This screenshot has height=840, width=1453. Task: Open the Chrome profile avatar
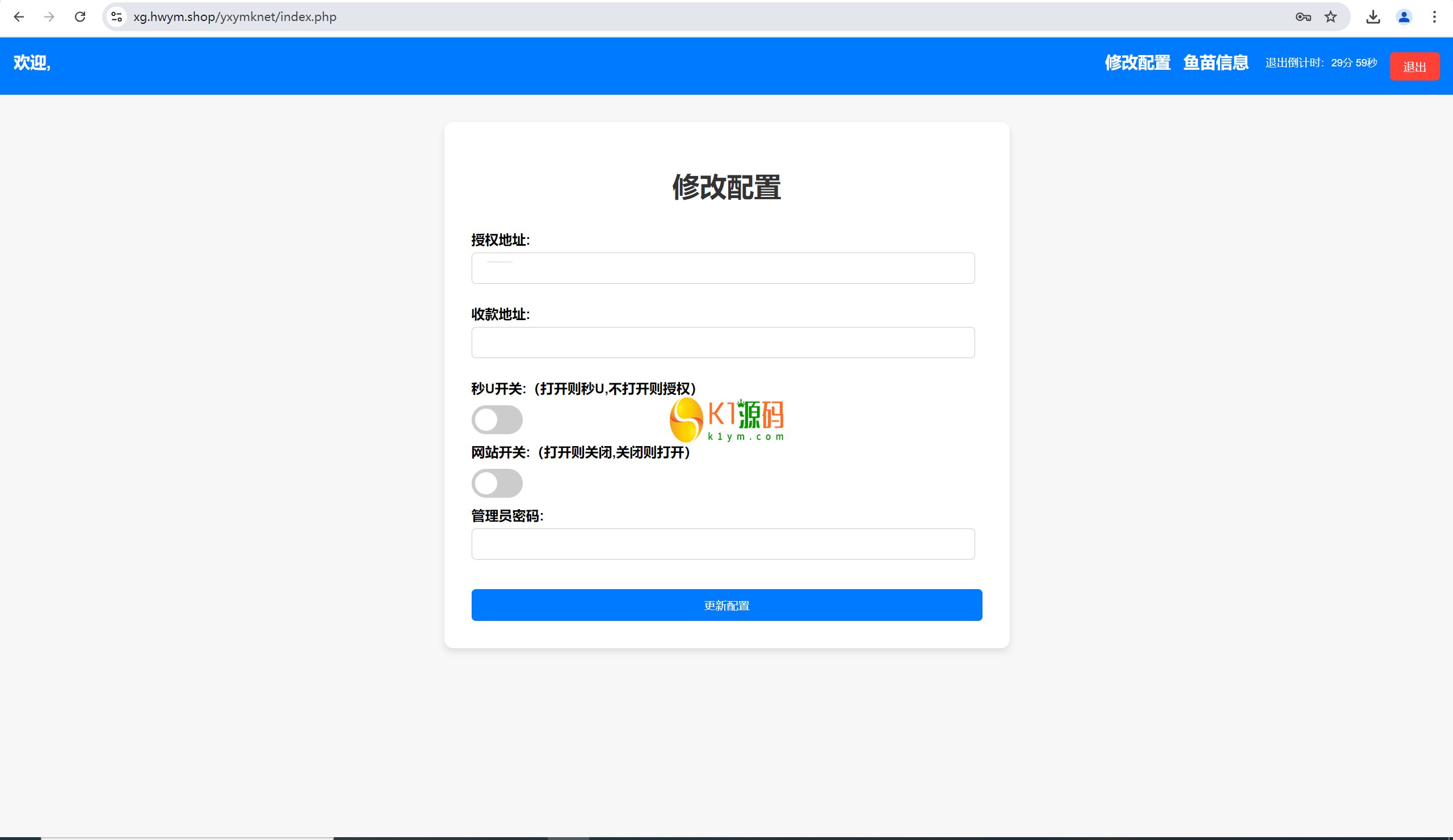click(x=1404, y=16)
